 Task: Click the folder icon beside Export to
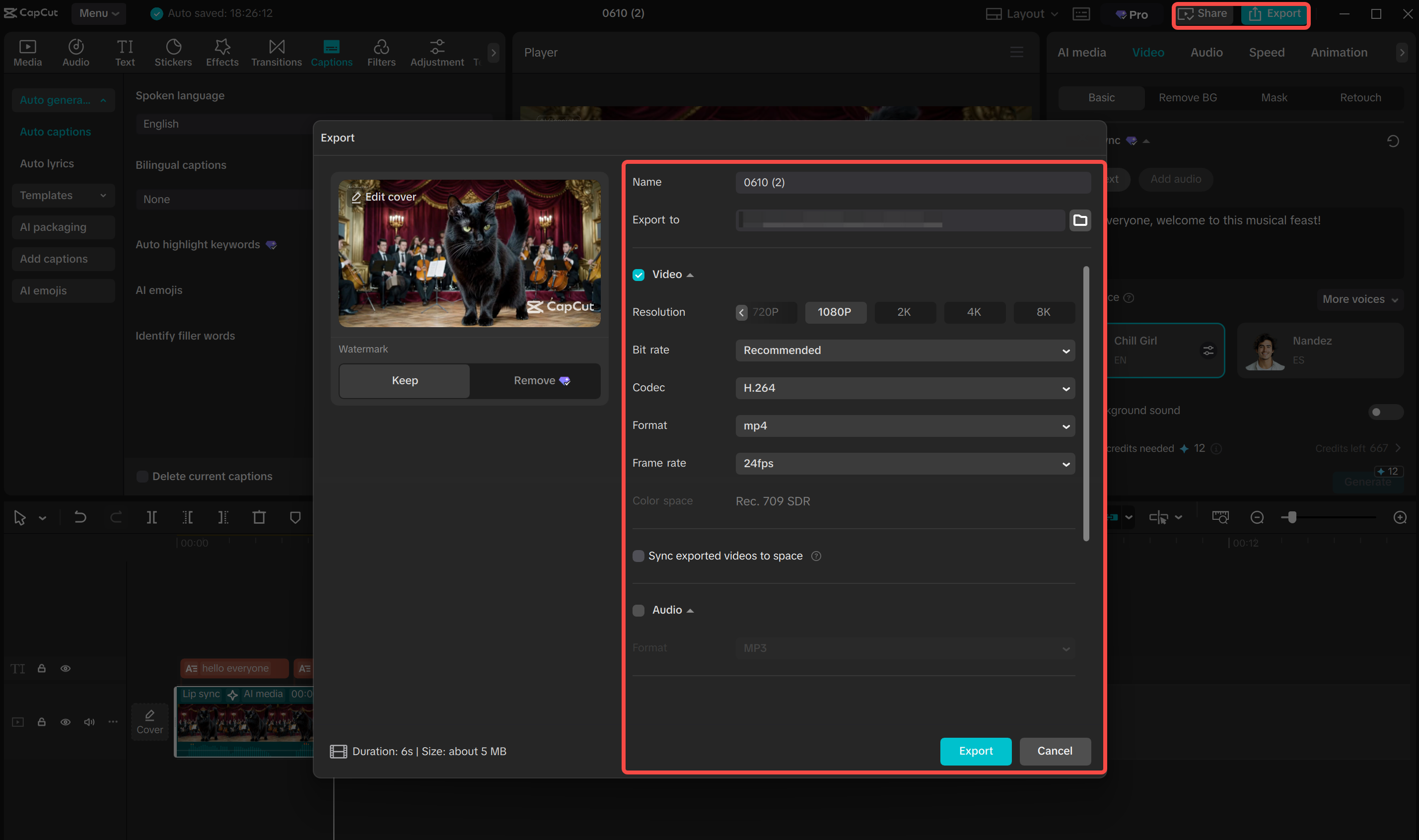click(1080, 221)
